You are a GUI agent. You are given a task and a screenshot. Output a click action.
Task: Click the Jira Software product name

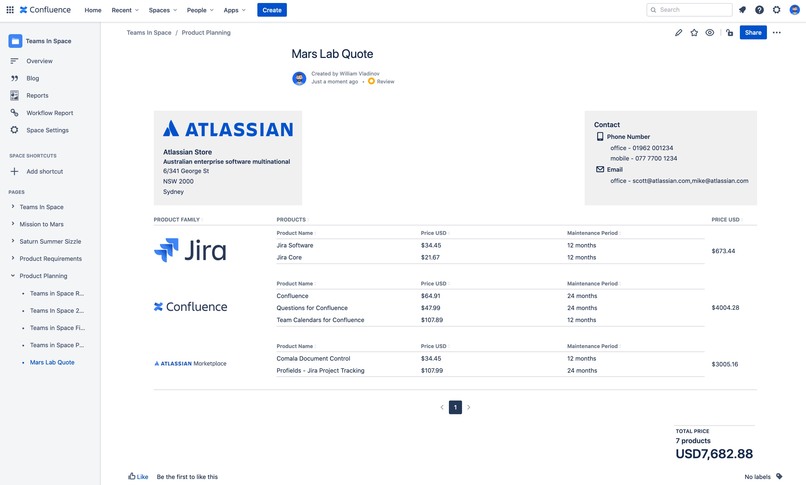(295, 246)
